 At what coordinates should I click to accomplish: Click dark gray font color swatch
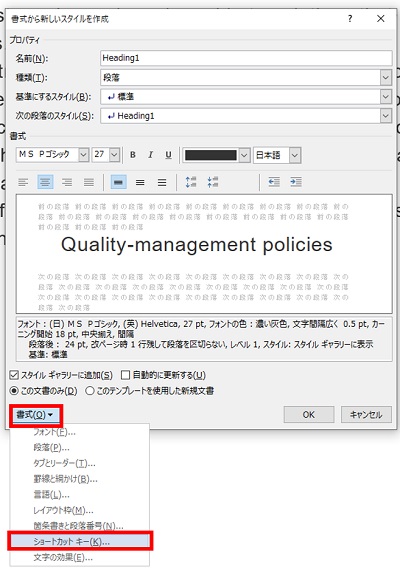(x=211, y=155)
